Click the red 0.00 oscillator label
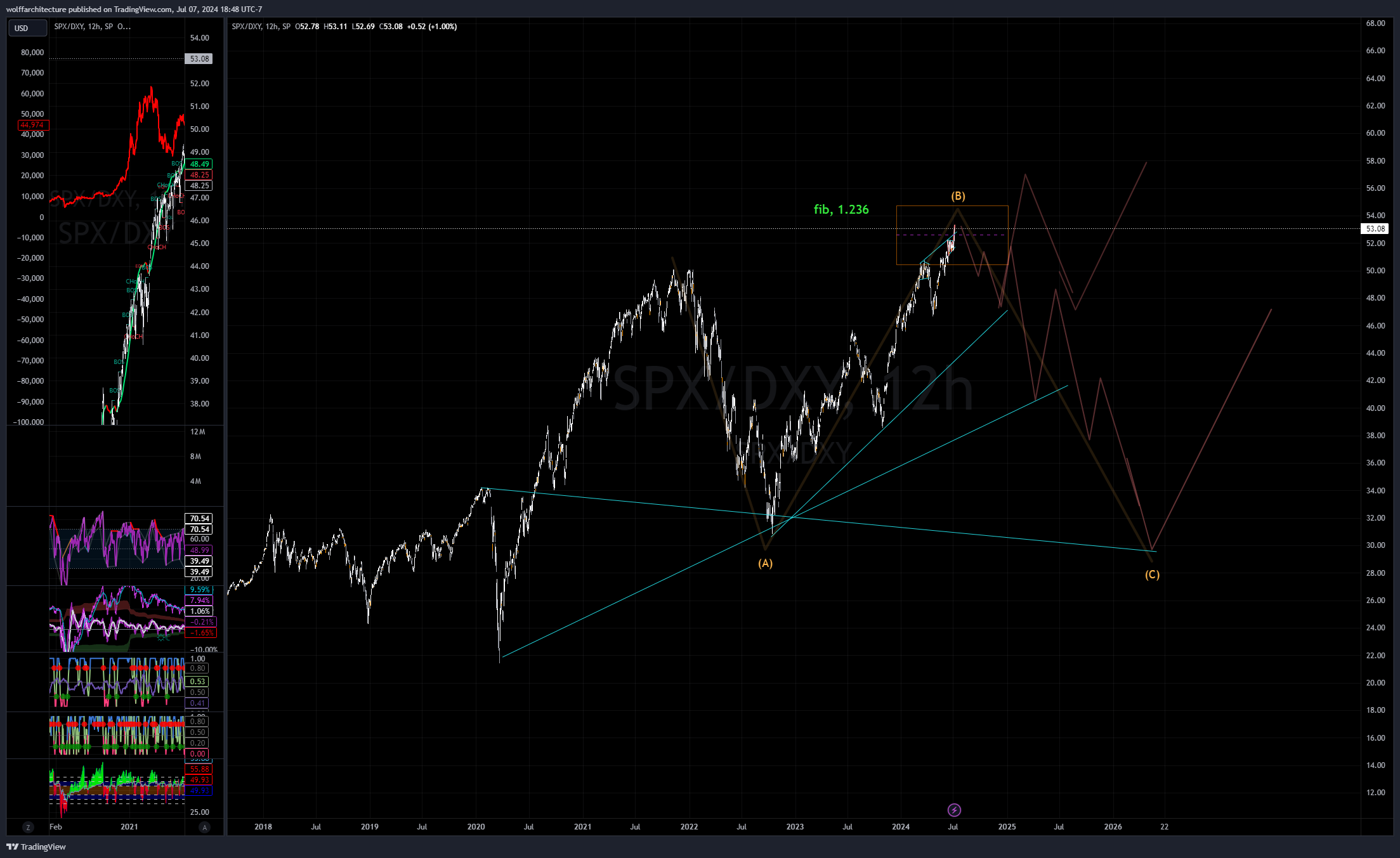The width and height of the screenshot is (1400, 858). 197,754
